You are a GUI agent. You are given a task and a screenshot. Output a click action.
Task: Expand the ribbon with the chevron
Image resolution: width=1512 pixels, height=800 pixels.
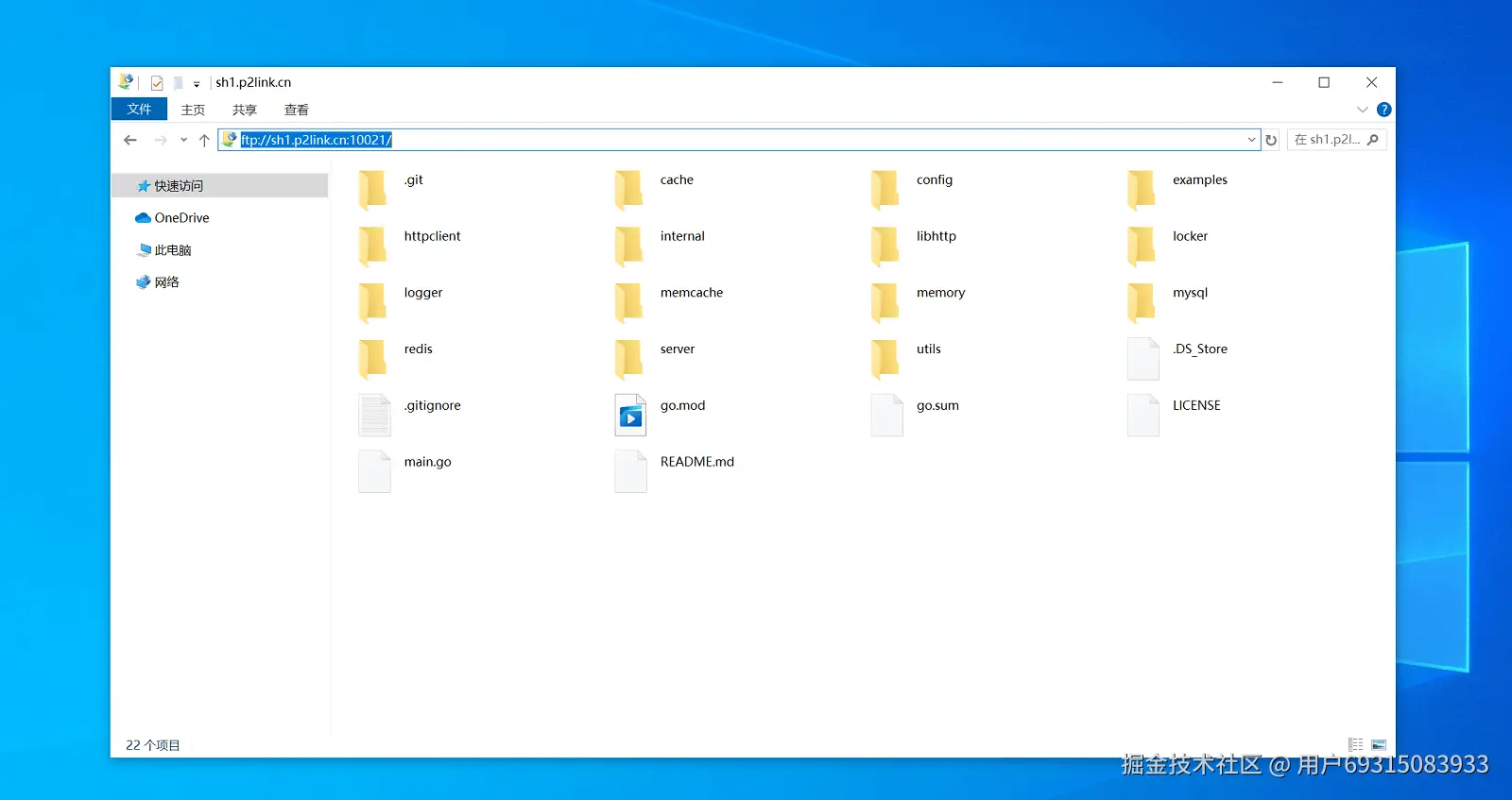pos(1363,110)
